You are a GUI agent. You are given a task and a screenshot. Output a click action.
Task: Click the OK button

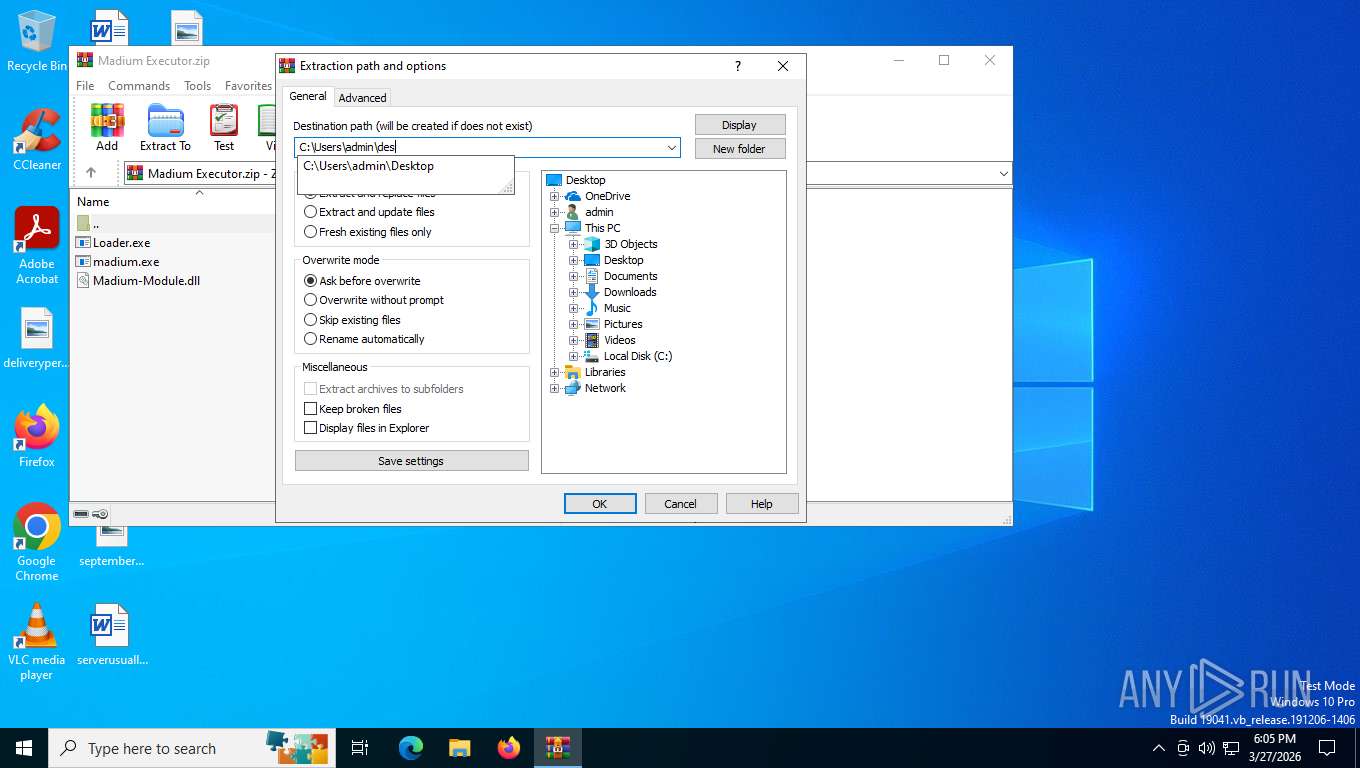click(x=600, y=504)
